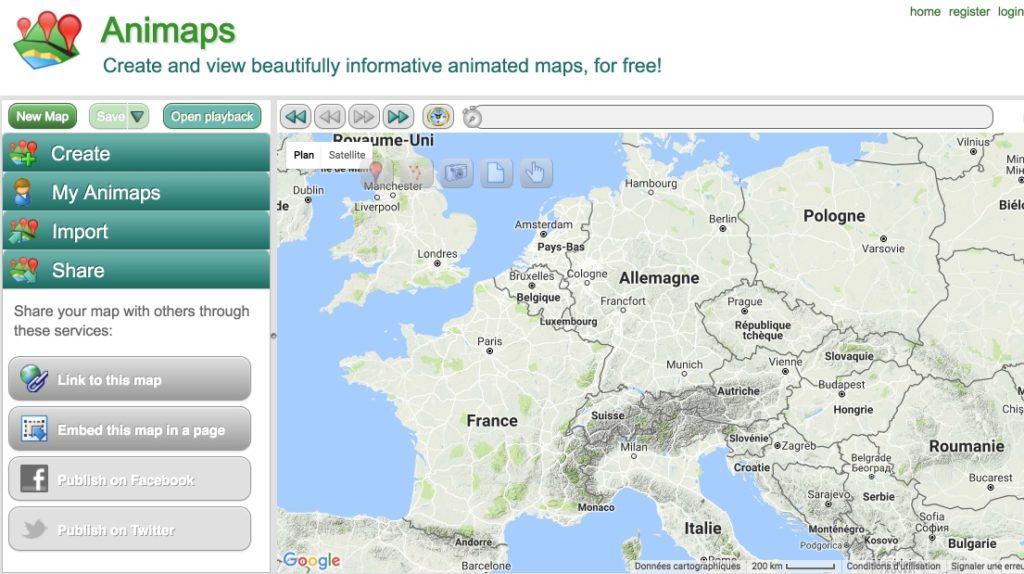Select the hand pan tool

coord(536,173)
